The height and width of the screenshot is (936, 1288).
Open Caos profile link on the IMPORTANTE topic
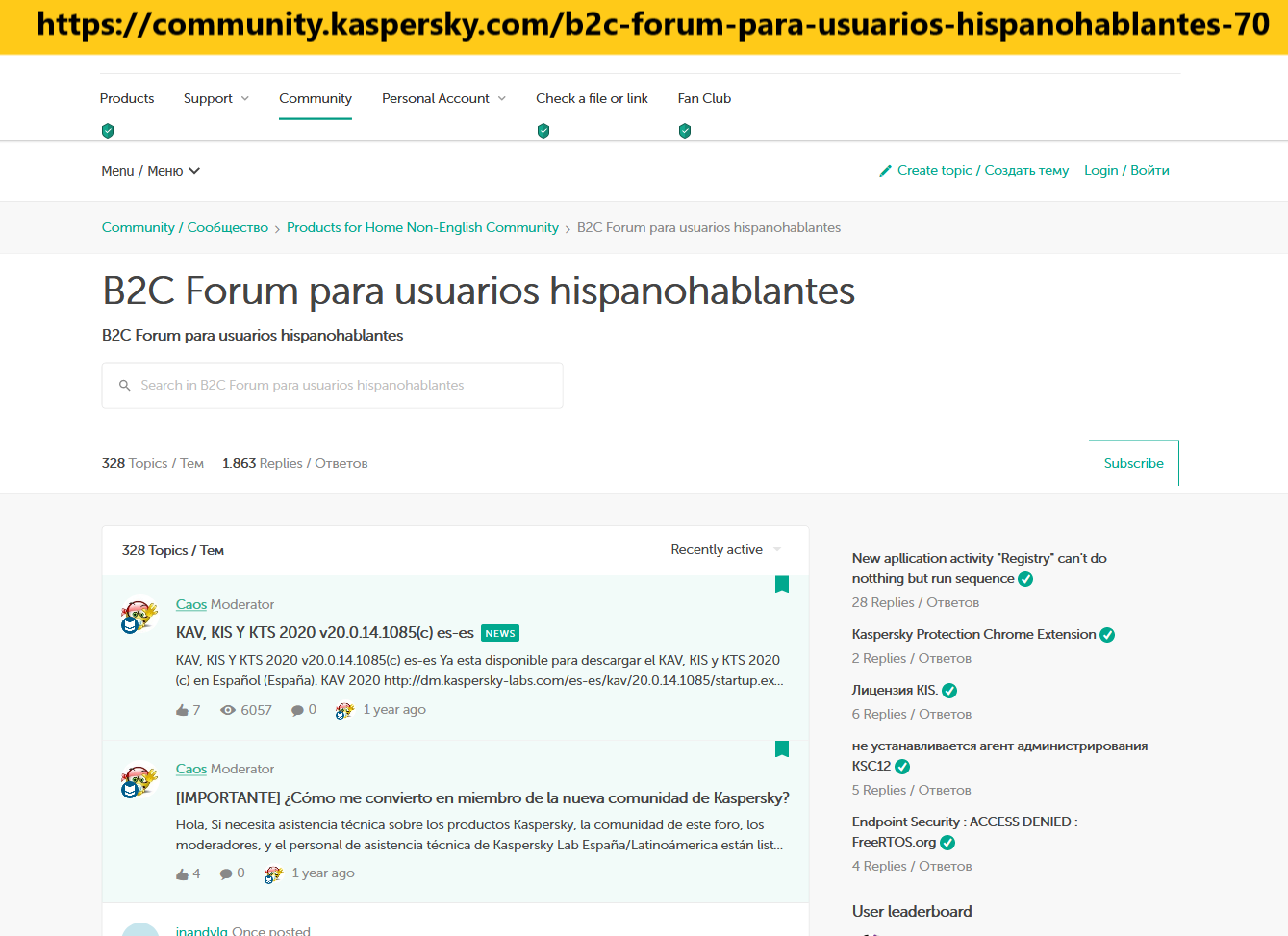pos(191,769)
